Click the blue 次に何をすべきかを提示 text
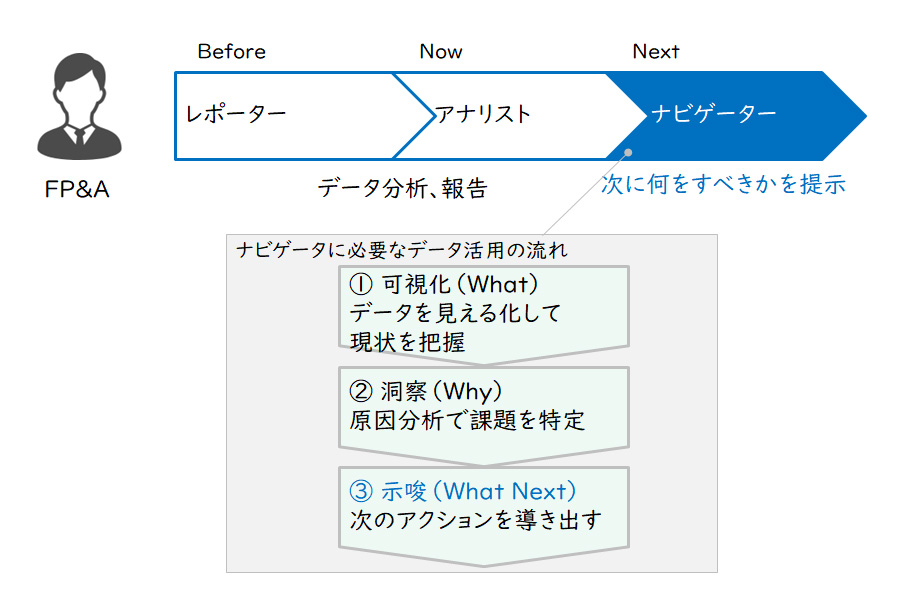The image size is (920, 600). pyautogui.click(x=724, y=184)
